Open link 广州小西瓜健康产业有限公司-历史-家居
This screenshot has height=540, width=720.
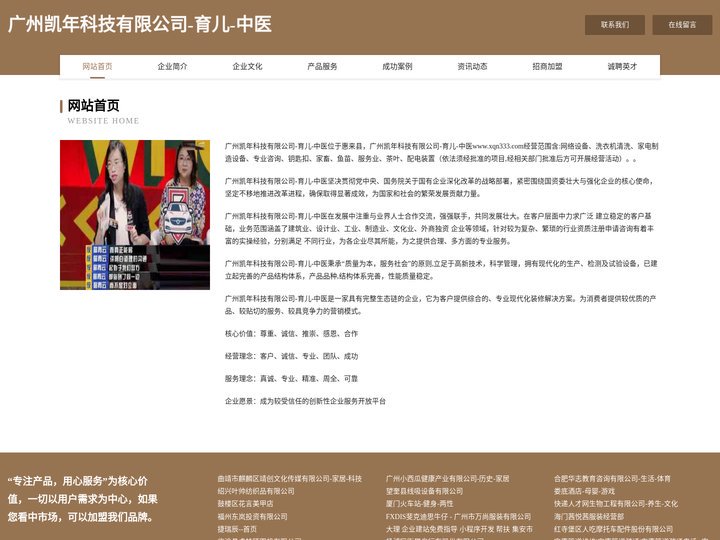pyautogui.click(x=447, y=478)
